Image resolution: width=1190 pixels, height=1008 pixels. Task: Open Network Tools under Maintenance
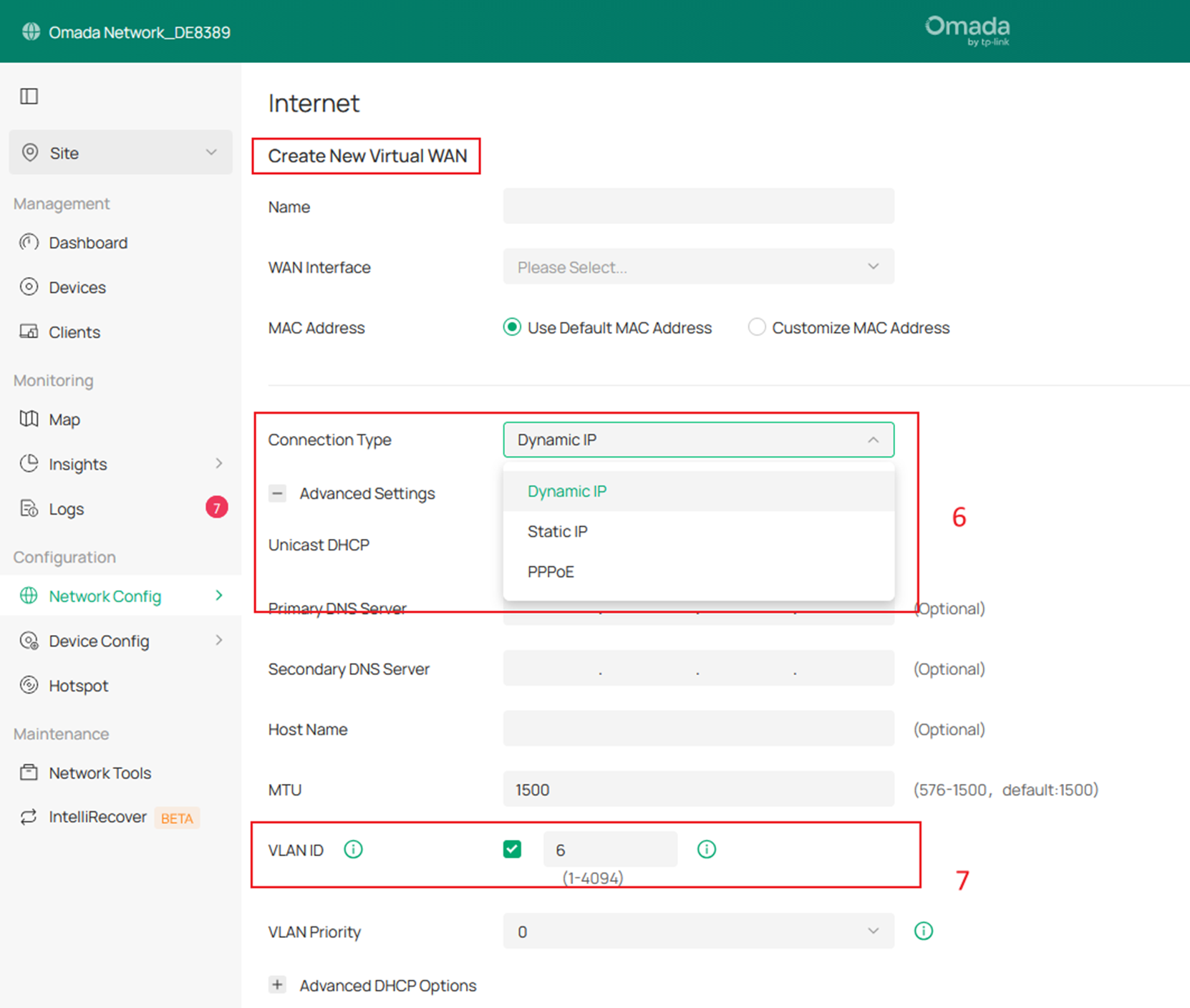100,772
